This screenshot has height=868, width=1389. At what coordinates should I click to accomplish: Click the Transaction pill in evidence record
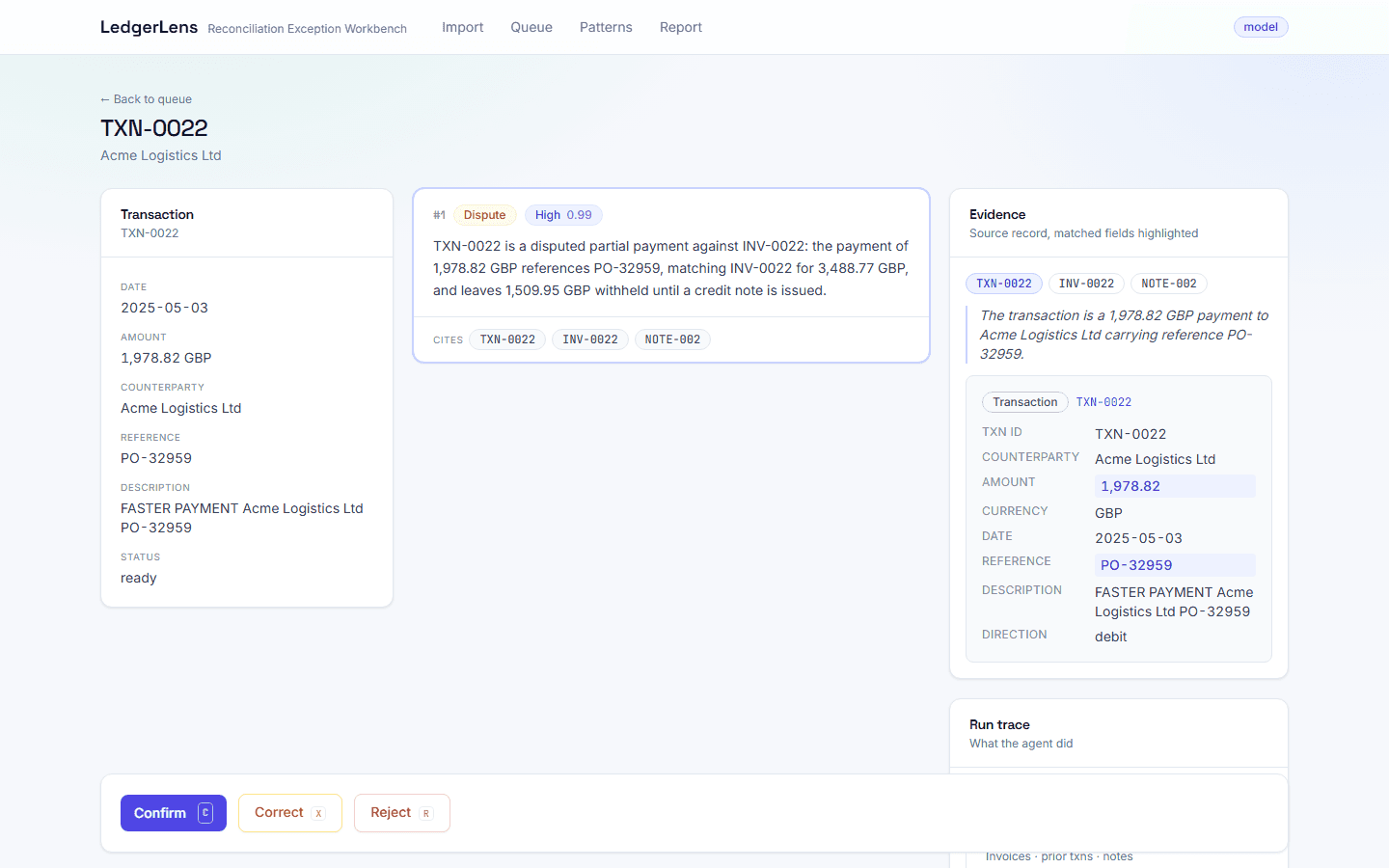[x=1024, y=402]
